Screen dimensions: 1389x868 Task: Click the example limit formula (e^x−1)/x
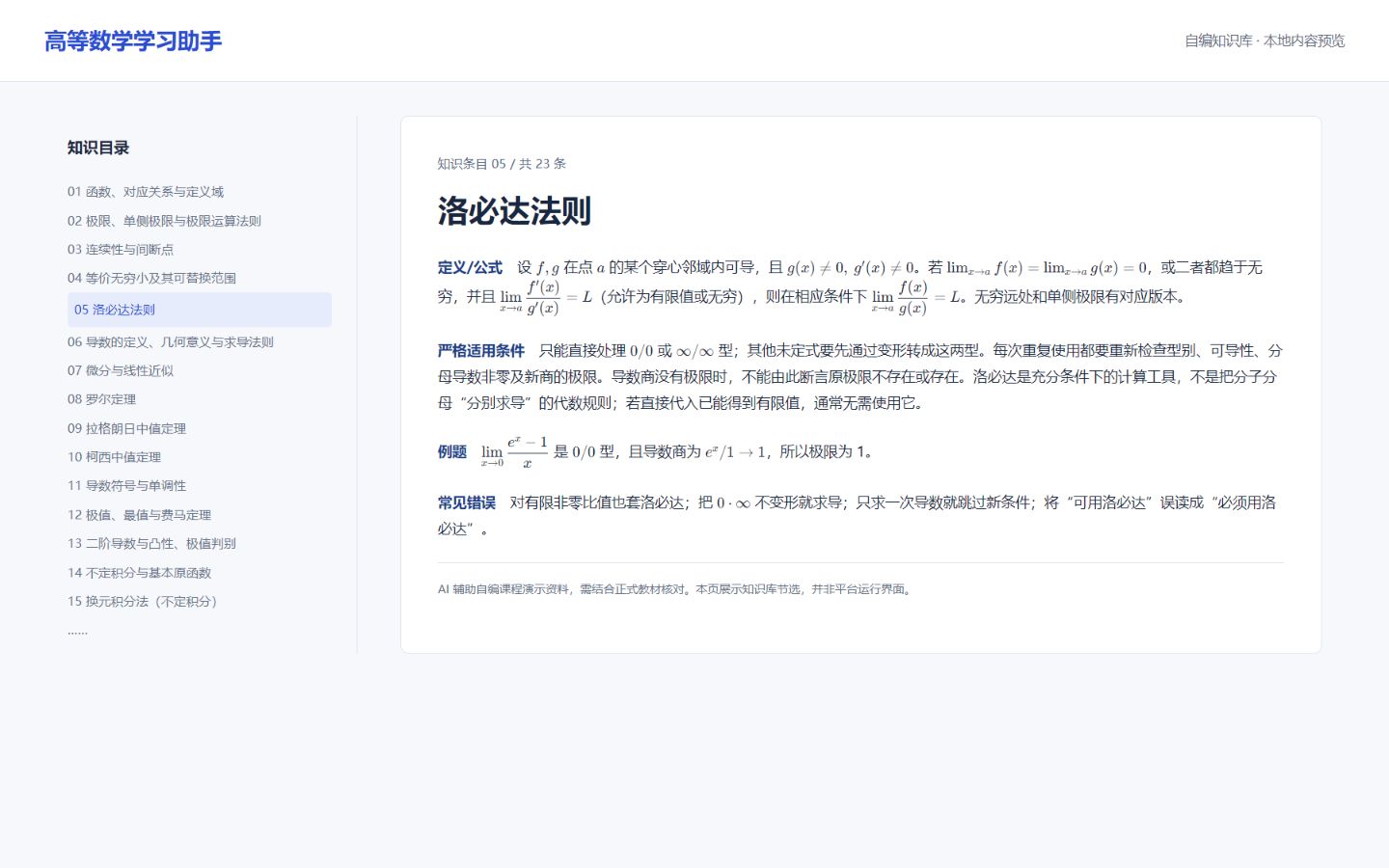(x=514, y=451)
